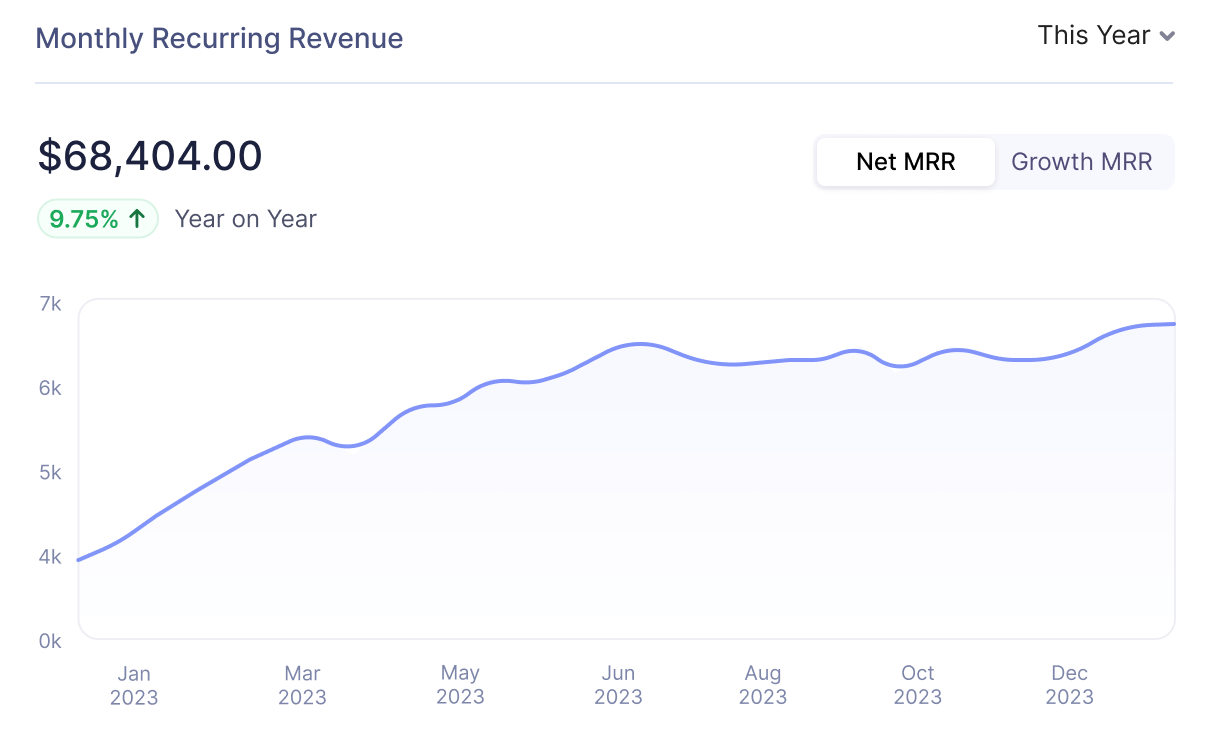The width and height of the screenshot is (1212, 749).
Task: Open the This Year date range dropdown
Action: tap(1107, 35)
